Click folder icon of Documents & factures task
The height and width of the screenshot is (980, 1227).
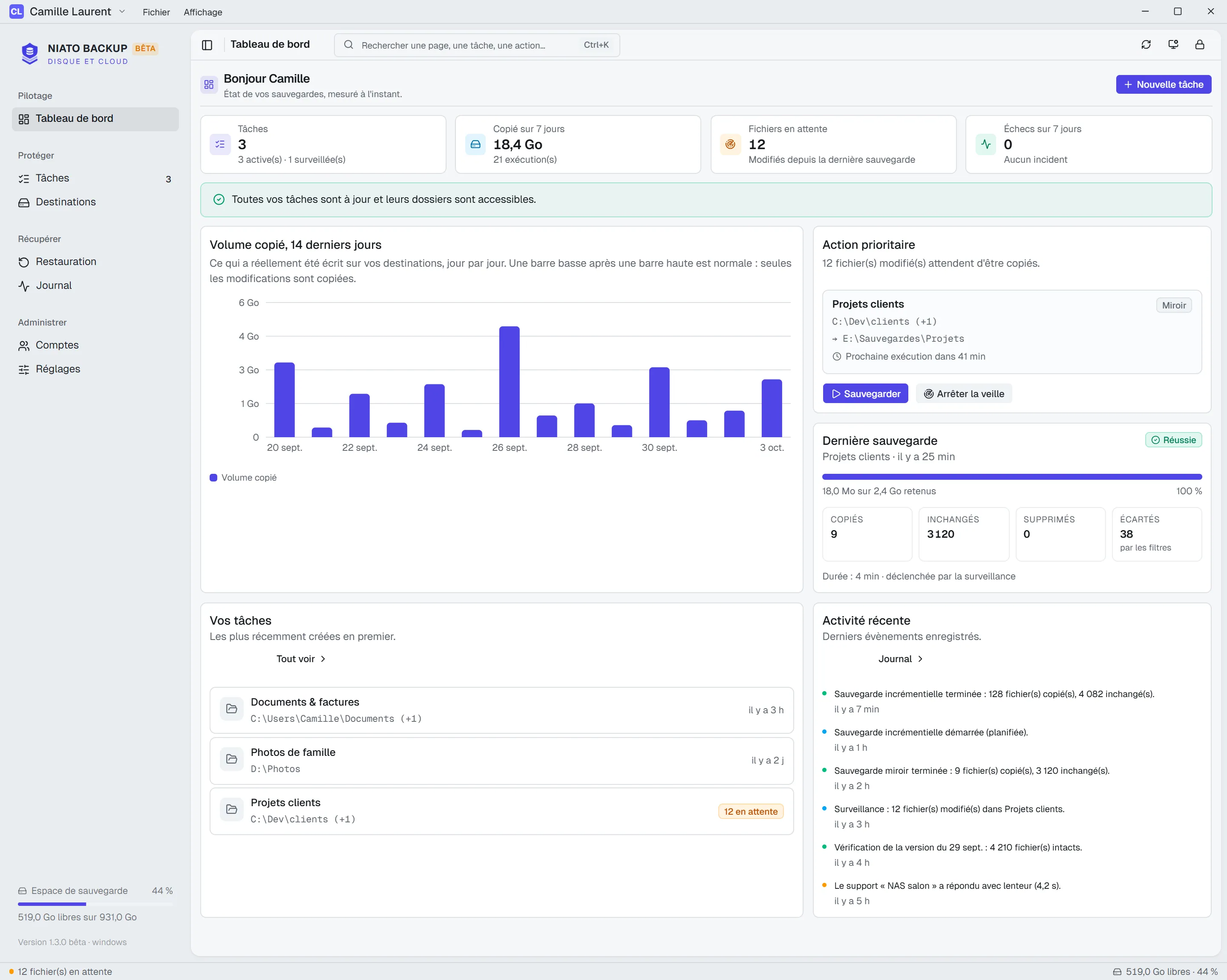[232, 709]
